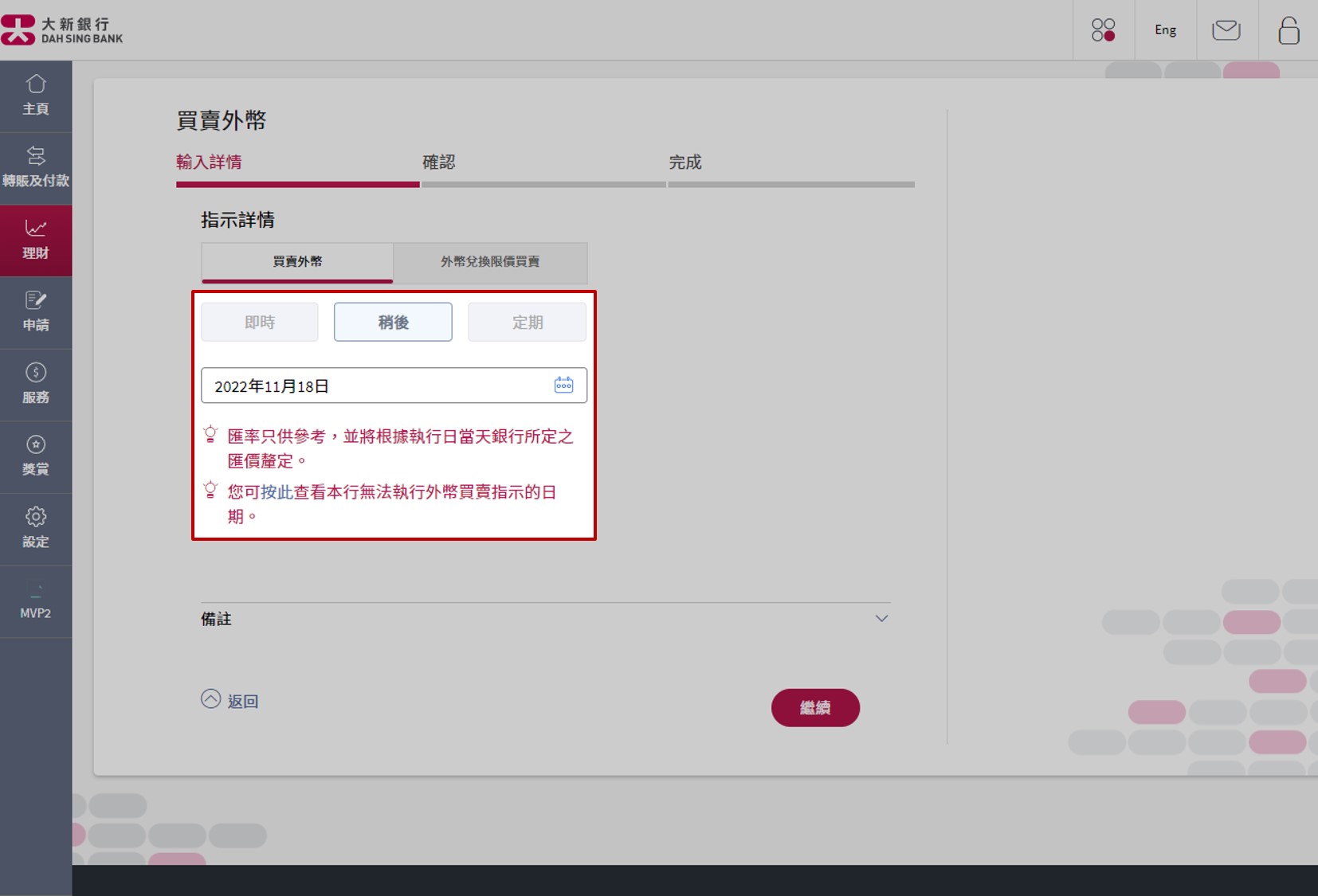The height and width of the screenshot is (896, 1318).
Task: Click the padlock logout icon
Action: tap(1288, 30)
